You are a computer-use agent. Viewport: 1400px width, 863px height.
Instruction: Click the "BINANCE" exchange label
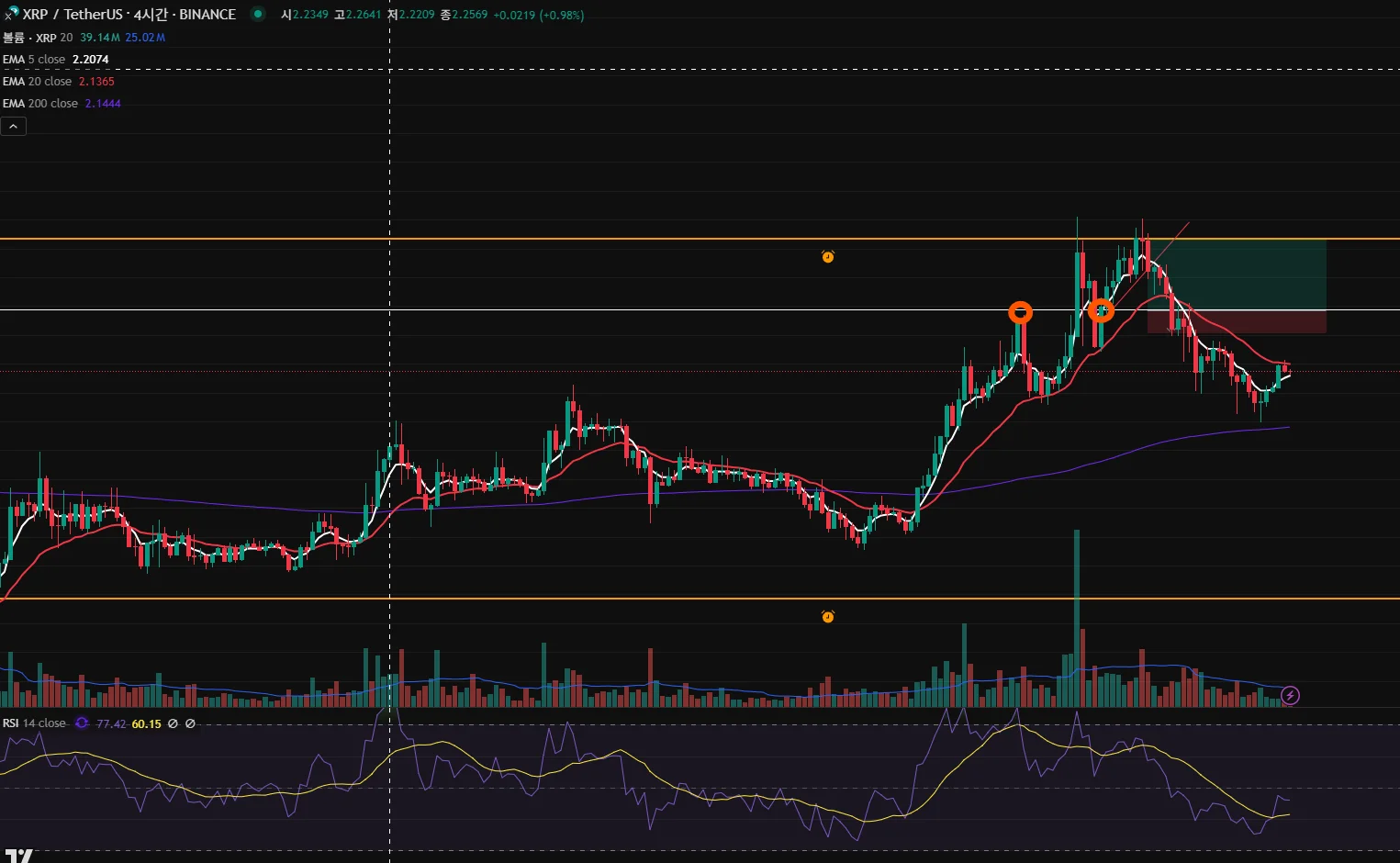click(x=207, y=15)
